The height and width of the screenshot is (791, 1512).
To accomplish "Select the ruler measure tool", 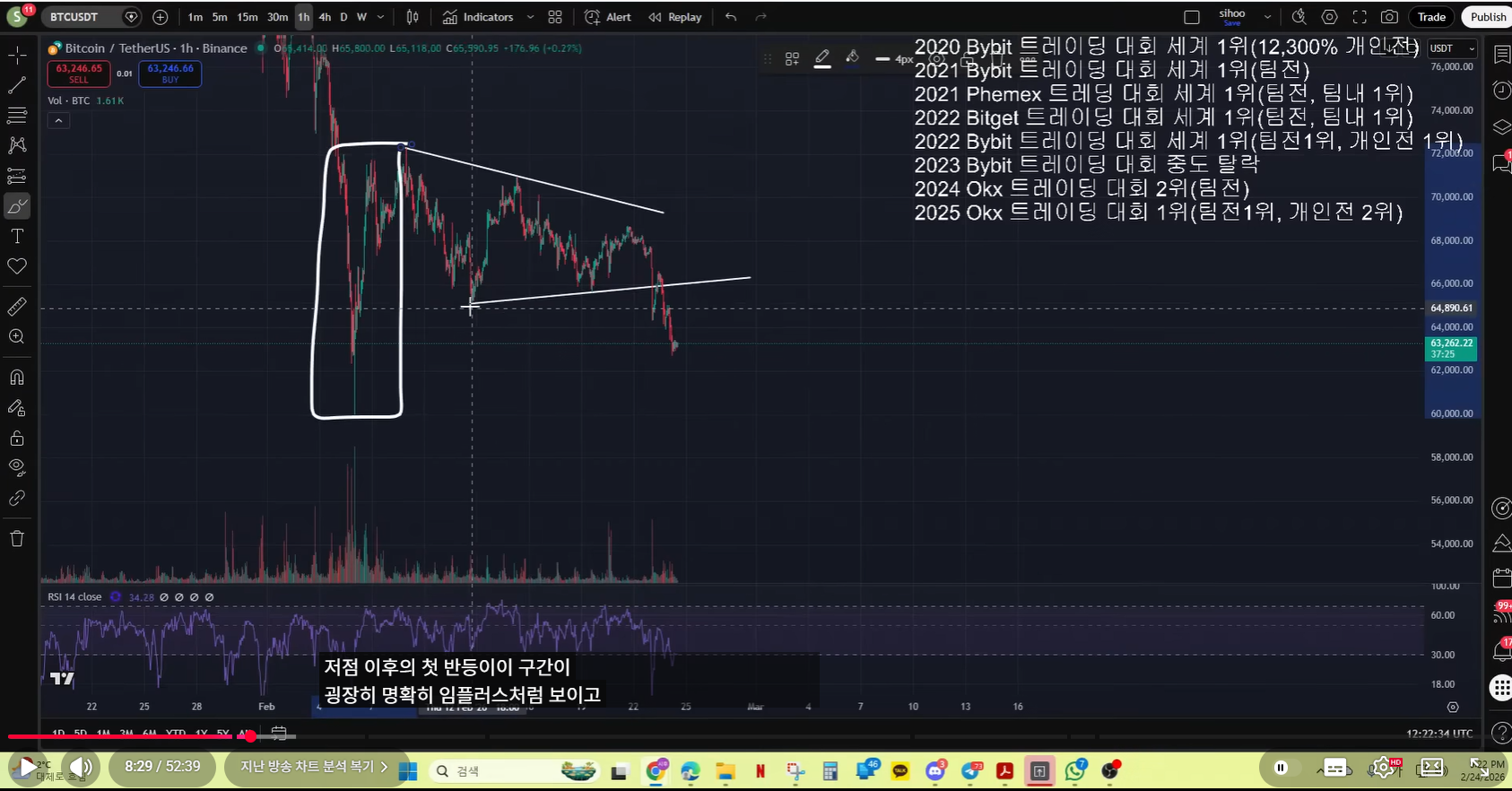I will click(17, 307).
